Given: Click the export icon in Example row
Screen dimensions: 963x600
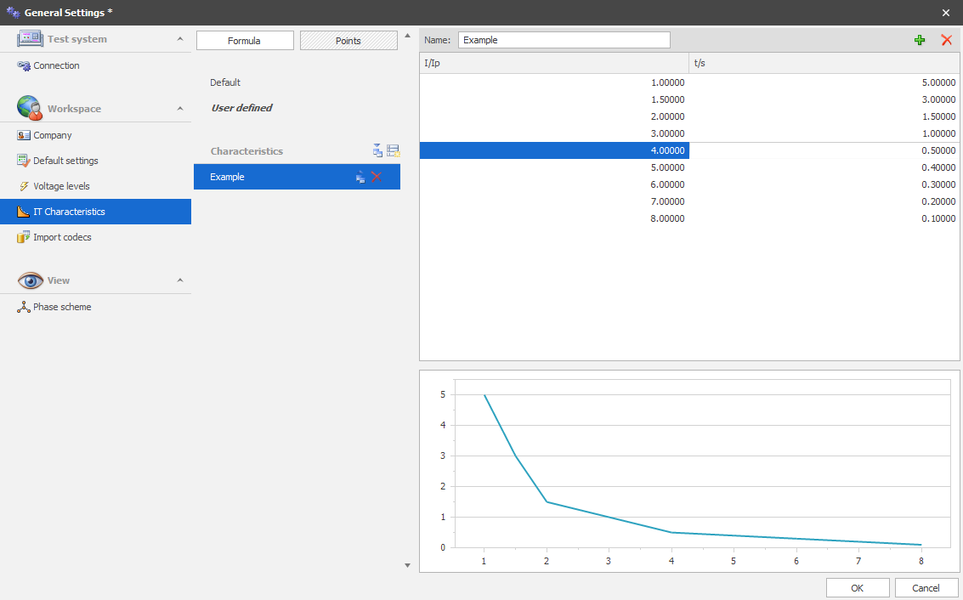Looking at the screenshot, I should point(361,177).
